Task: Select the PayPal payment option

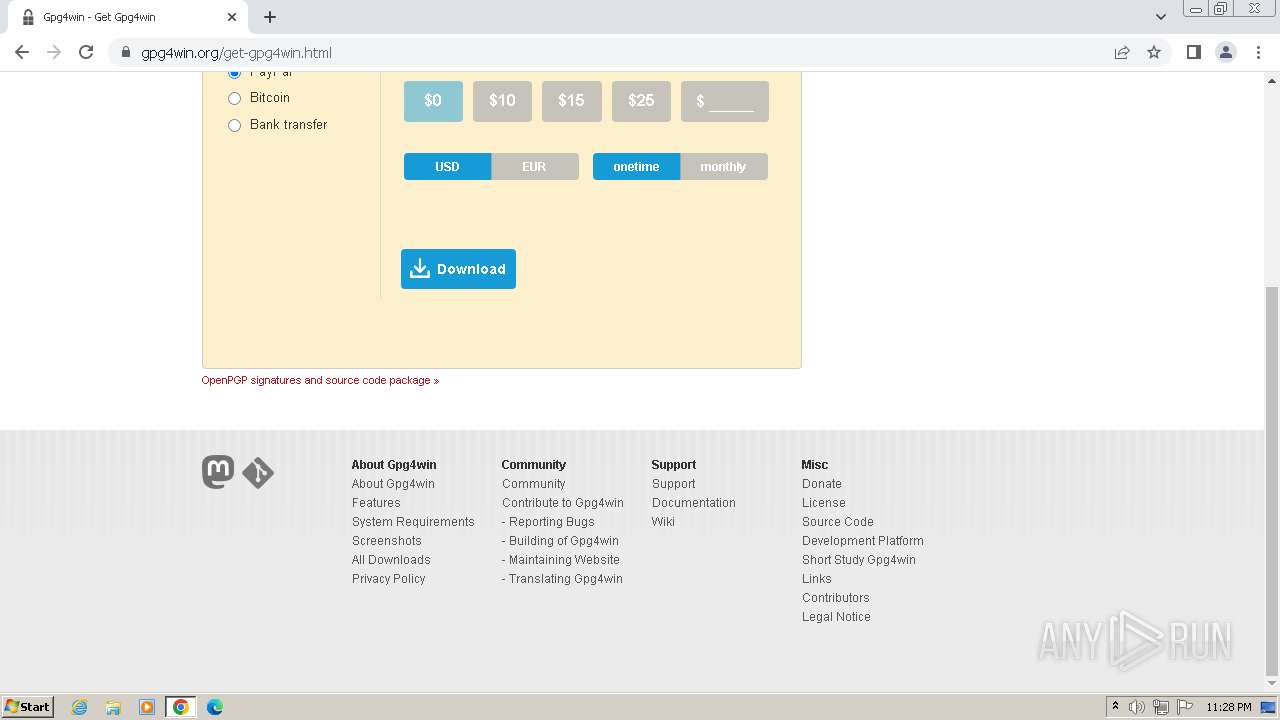Action: (235, 73)
